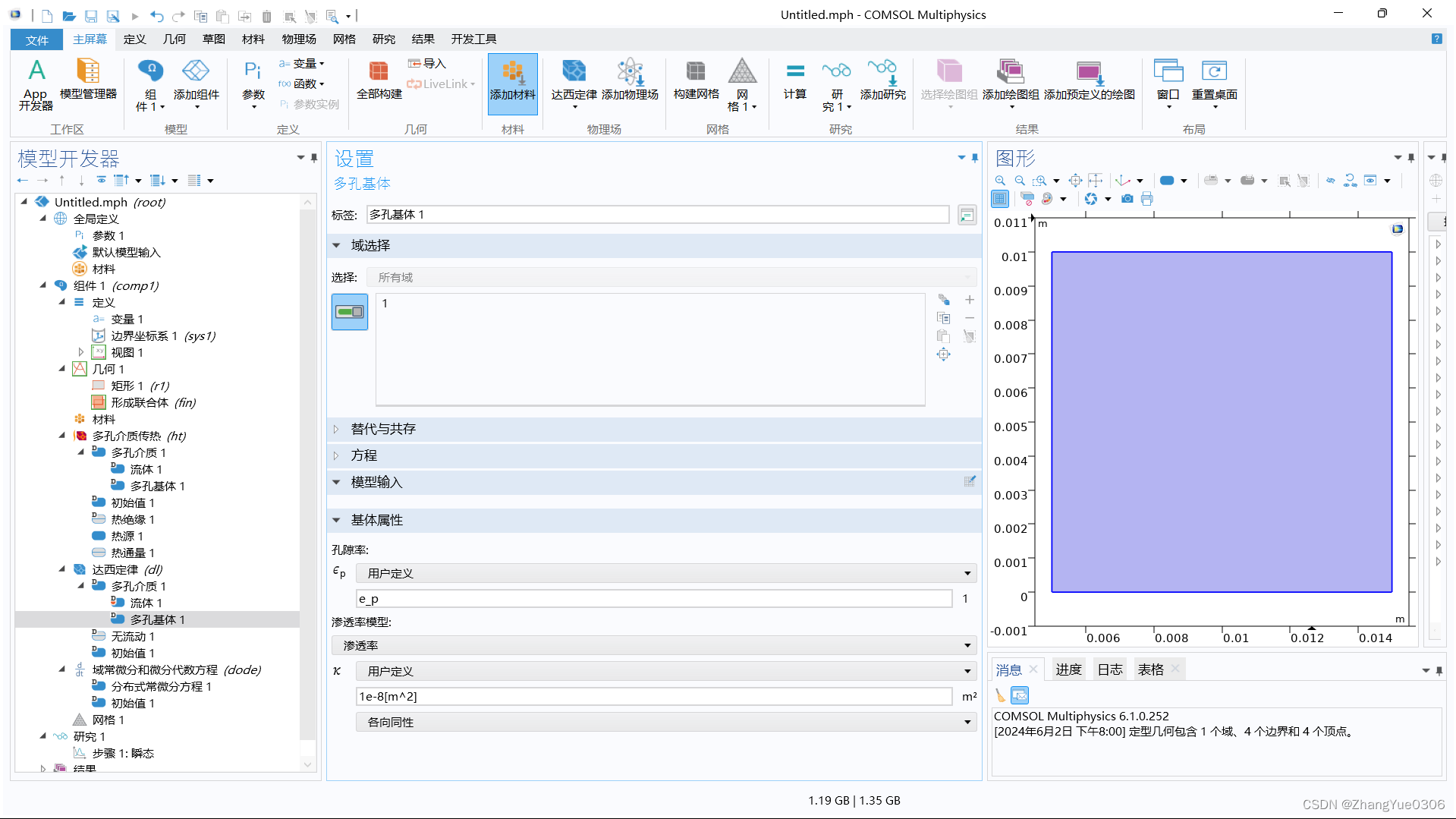Click the help question mark button

pos(1436,39)
